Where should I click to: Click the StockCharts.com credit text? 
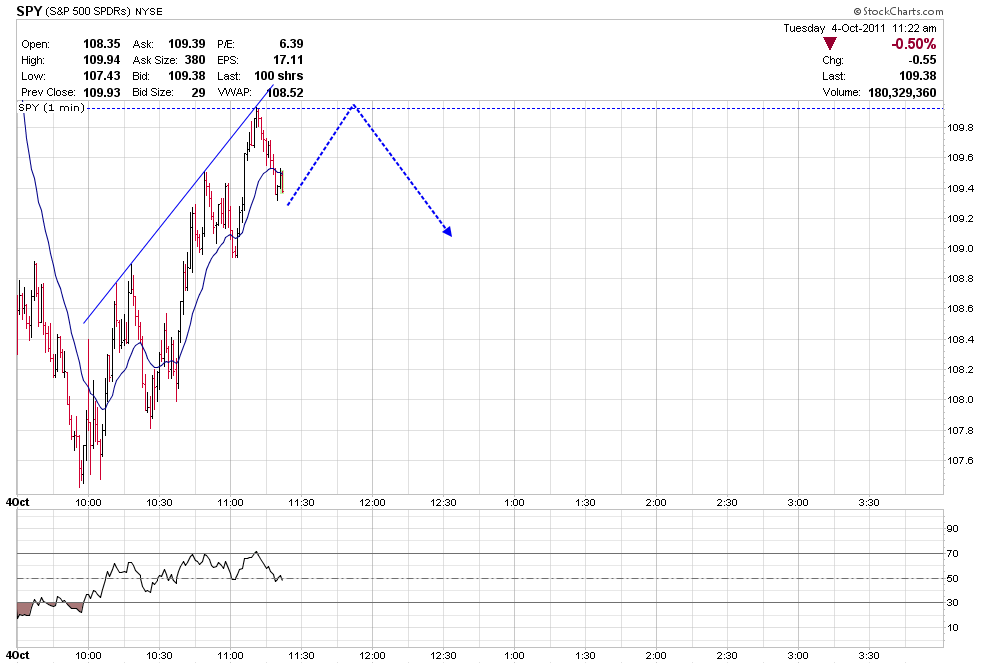[x=898, y=11]
